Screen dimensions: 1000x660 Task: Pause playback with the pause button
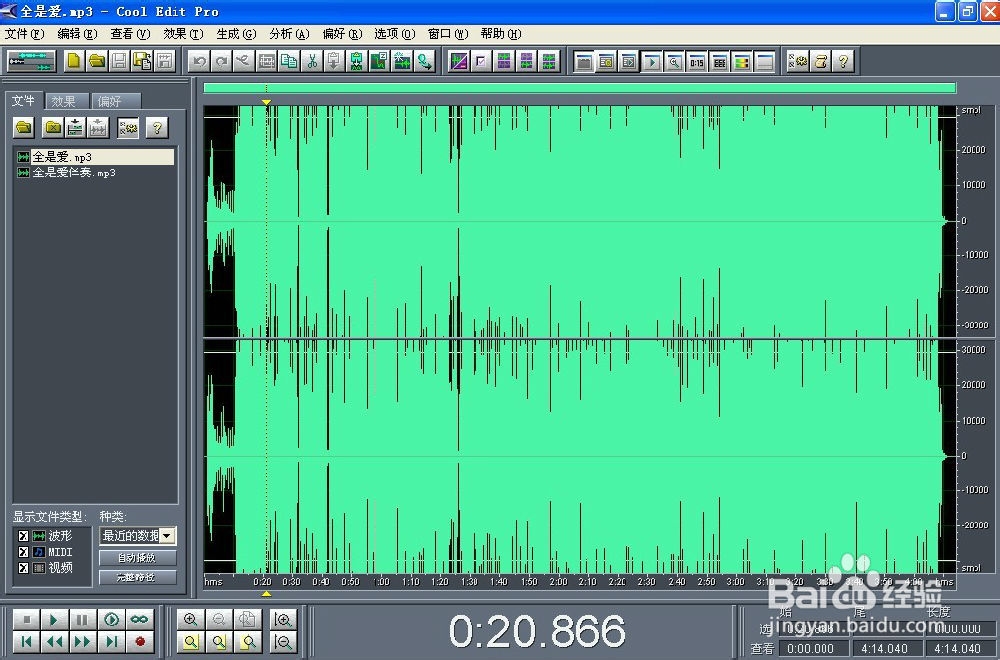pos(82,619)
